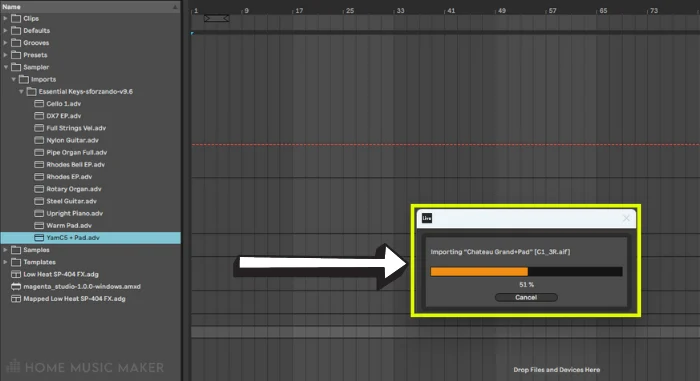This screenshot has width=700, height=381.
Task: Click the orange import progress bar
Action: (479, 272)
